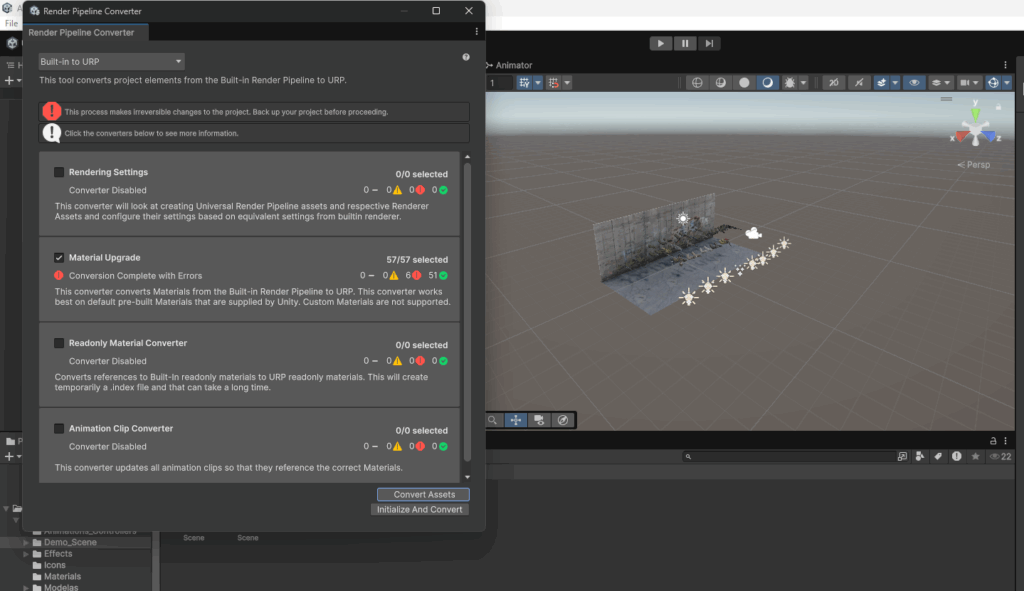Click the Persp projection label in Scene view
This screenshot has height=591, width=1024.
[x=974, y=165]
